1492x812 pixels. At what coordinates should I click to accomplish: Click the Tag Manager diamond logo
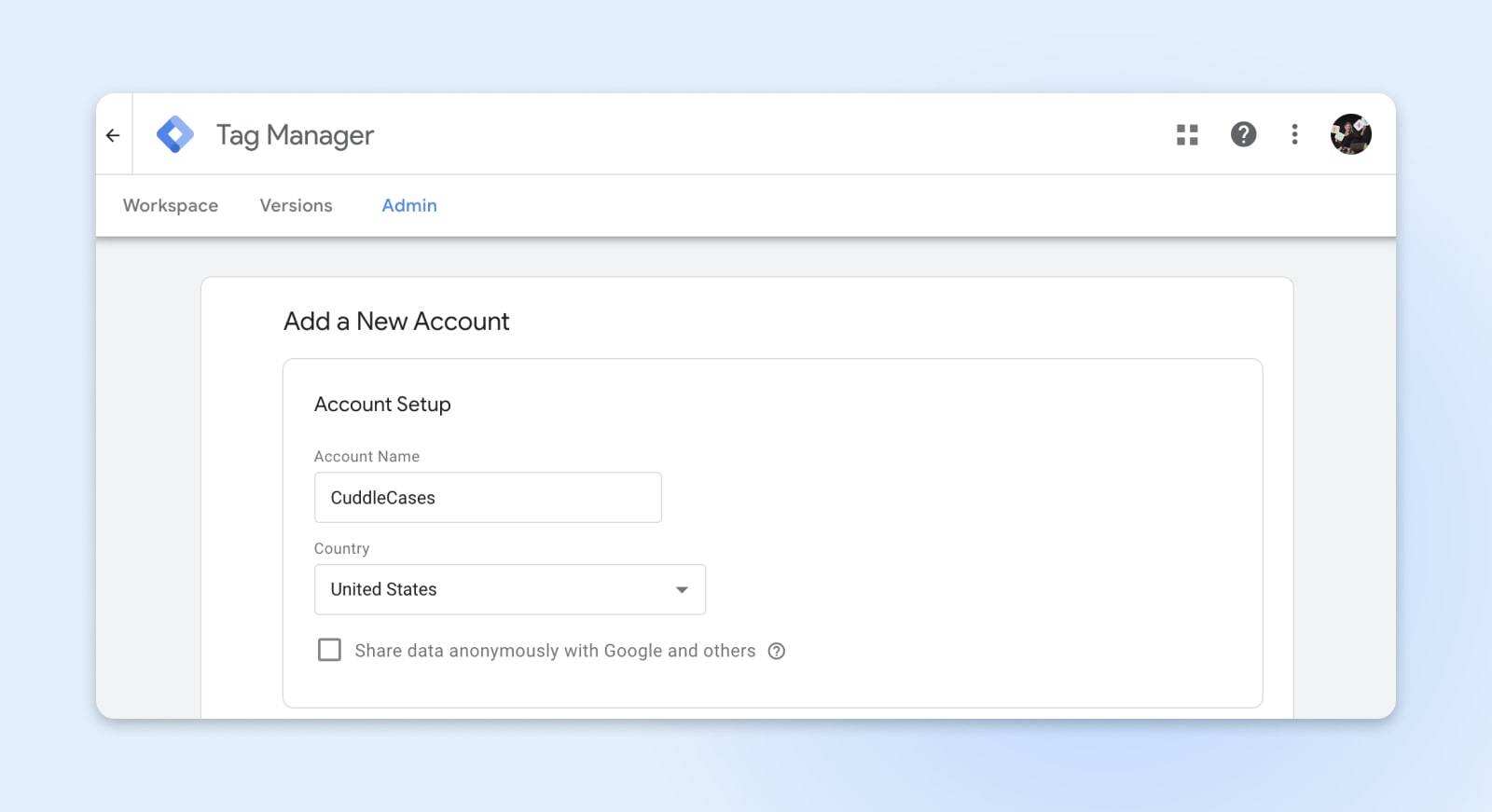click(175, 134)
